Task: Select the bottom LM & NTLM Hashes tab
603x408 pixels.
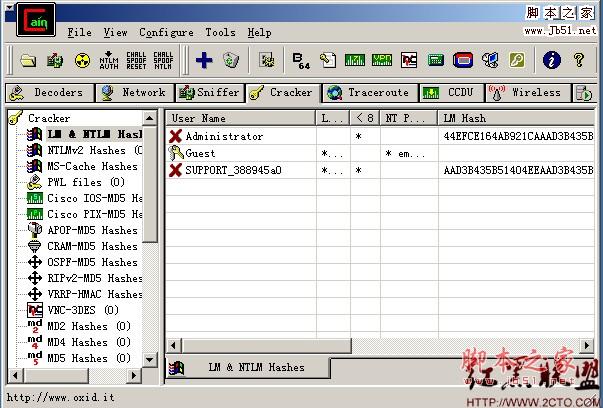Action: (248, 368)
